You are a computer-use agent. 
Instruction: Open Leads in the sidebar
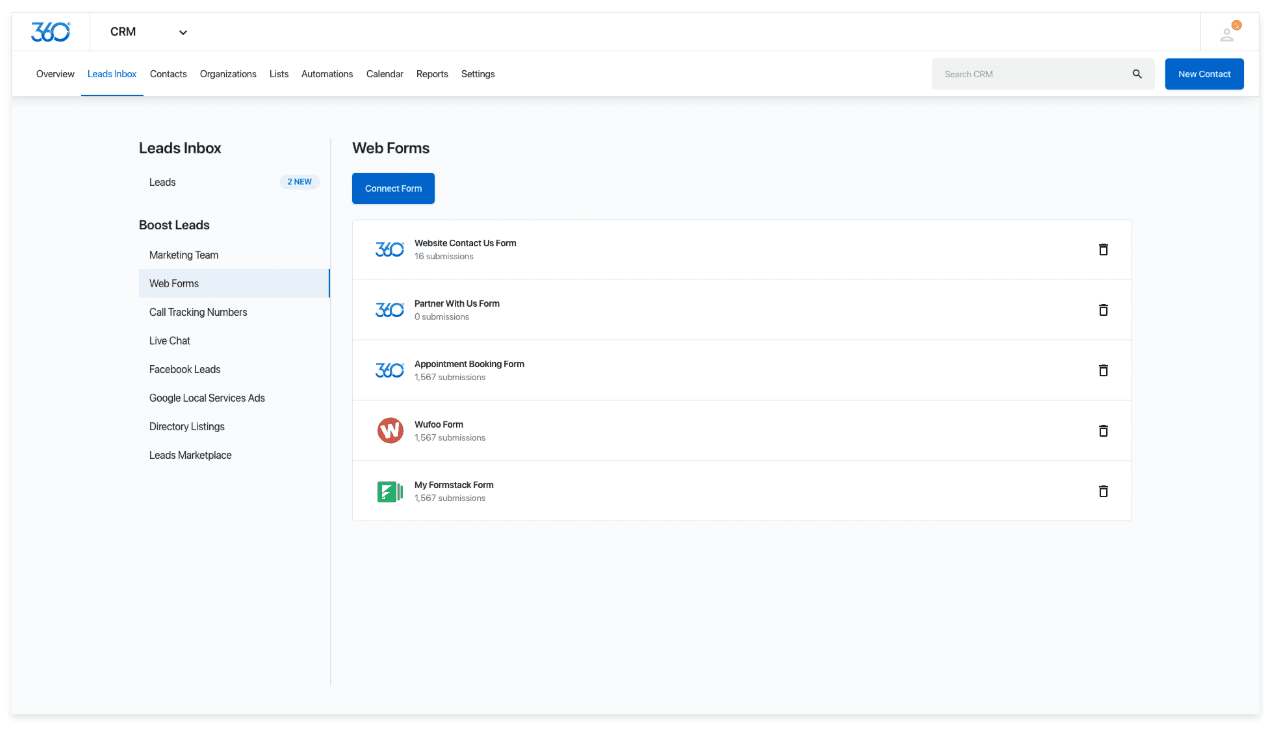coord(163,182)
